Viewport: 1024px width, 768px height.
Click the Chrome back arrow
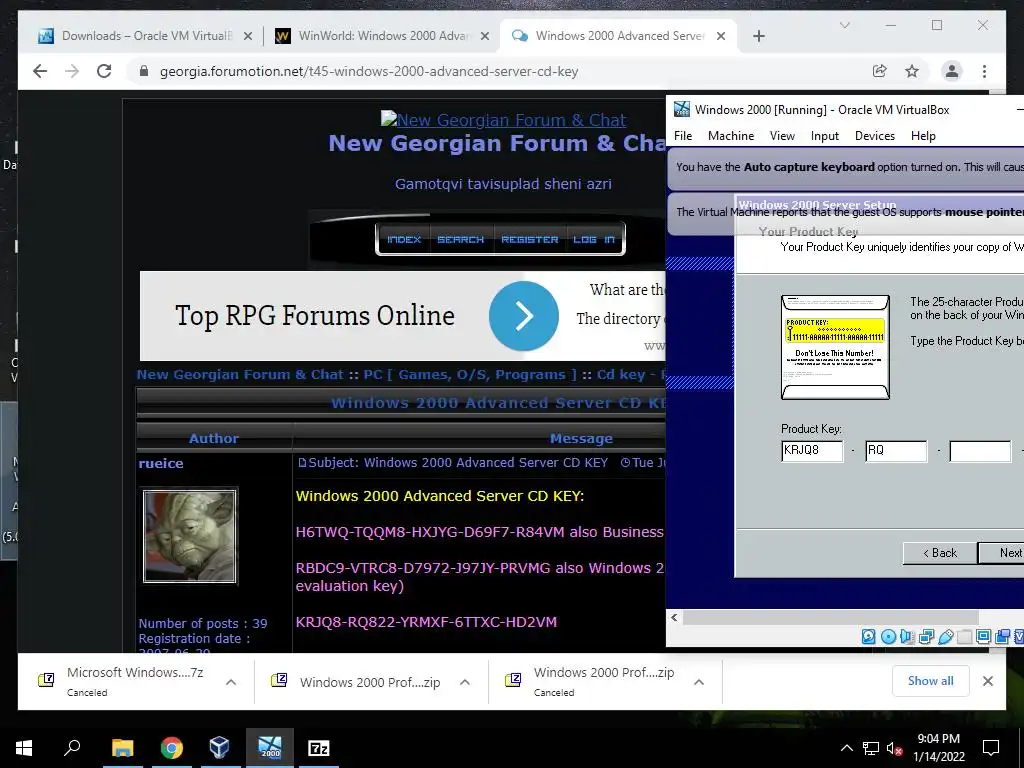tap(40, 71)
